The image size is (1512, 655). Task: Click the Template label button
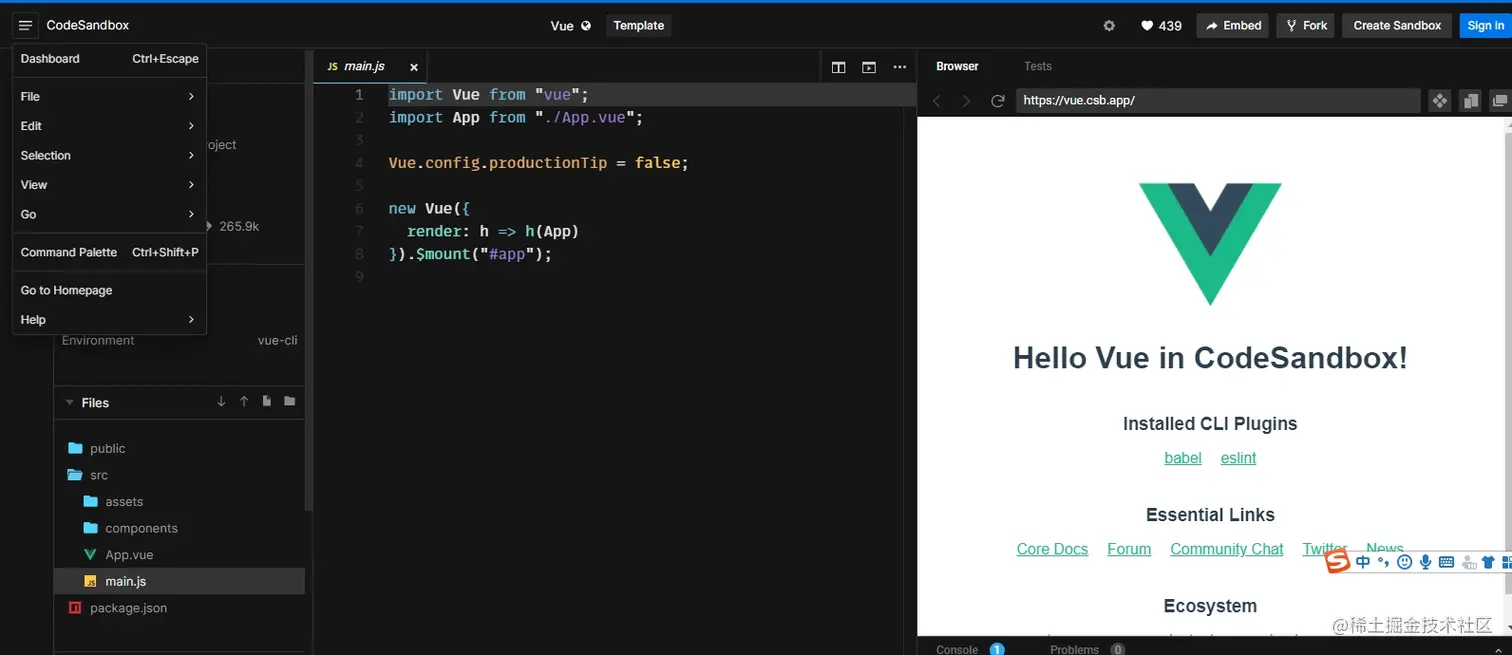639,26
